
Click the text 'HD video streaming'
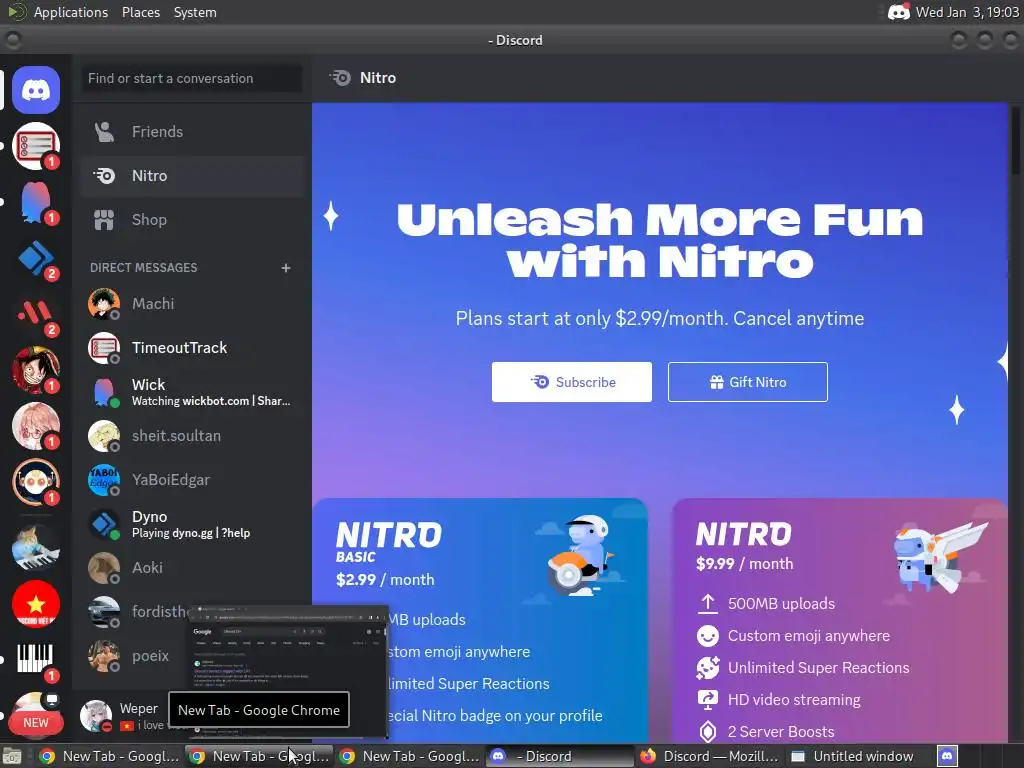(x=794, y=699)
